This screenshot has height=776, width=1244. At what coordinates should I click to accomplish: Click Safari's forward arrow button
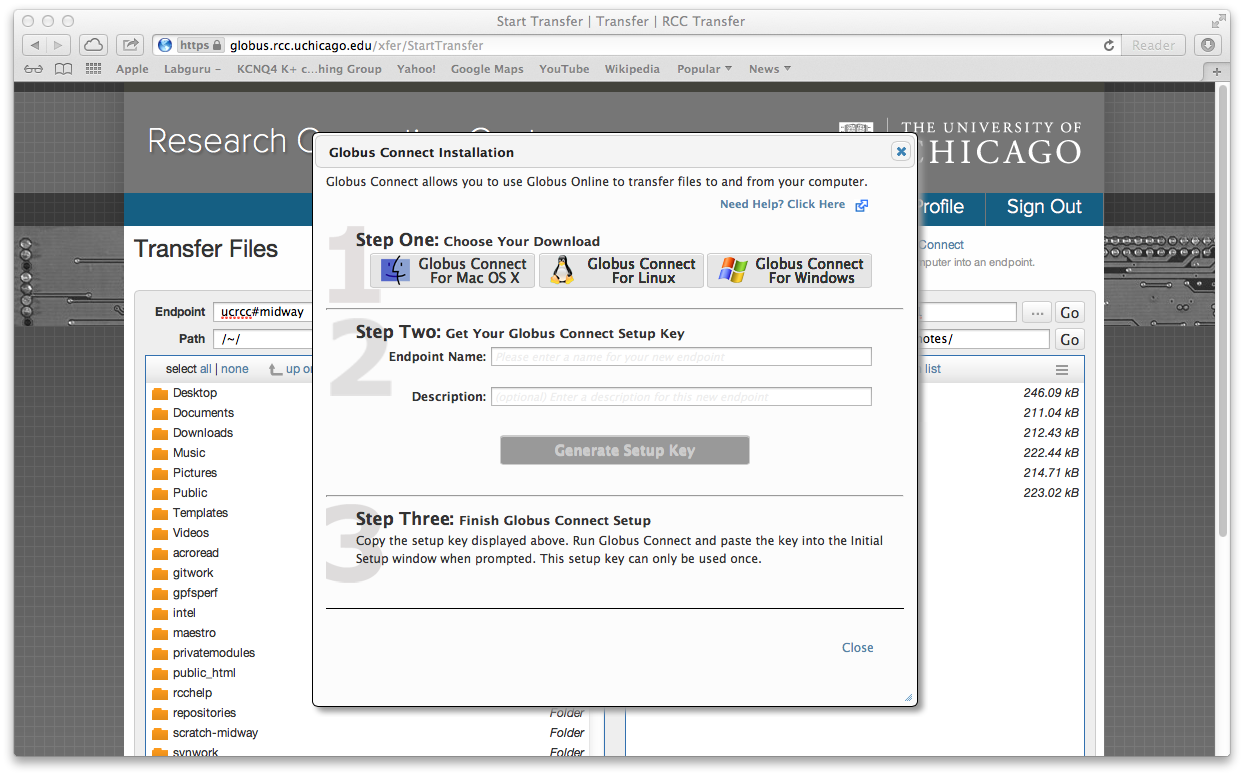[59, 45]
